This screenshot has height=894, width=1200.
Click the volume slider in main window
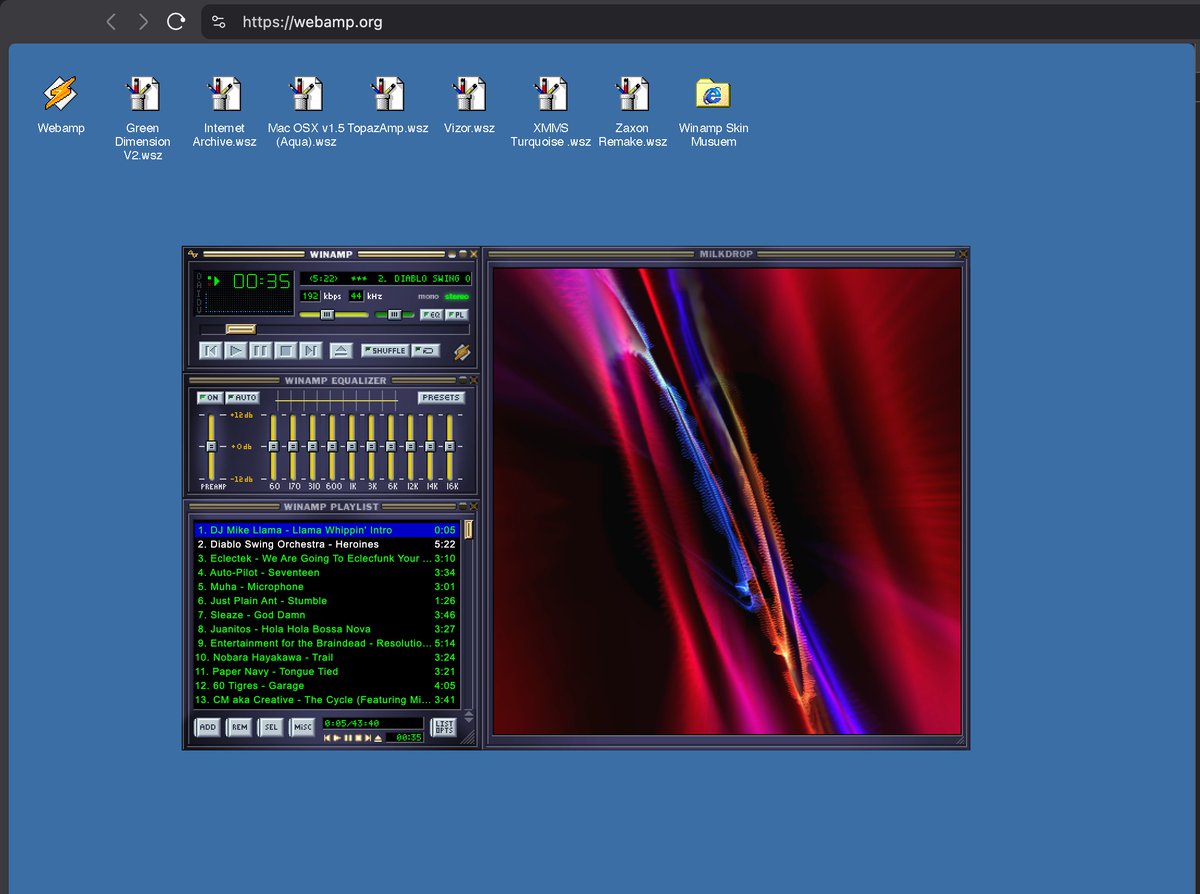point(334,314)
